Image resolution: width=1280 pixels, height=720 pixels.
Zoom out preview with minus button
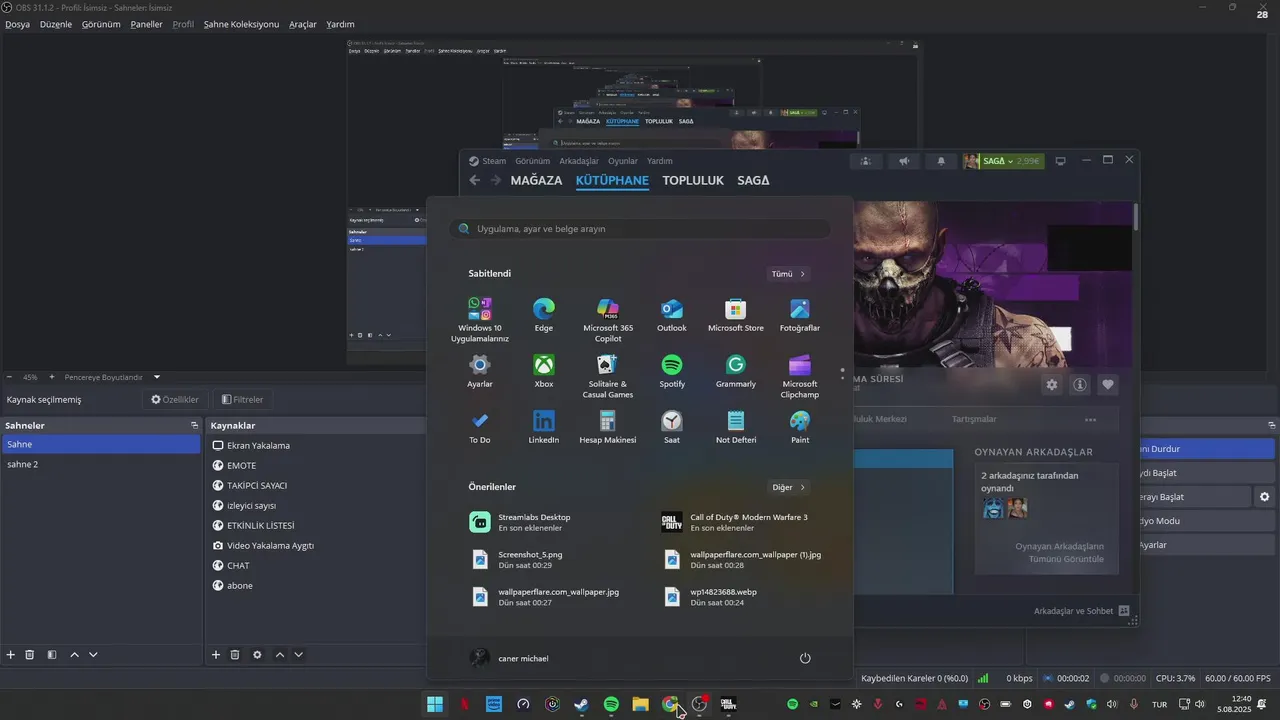click(x=10, y=377)
